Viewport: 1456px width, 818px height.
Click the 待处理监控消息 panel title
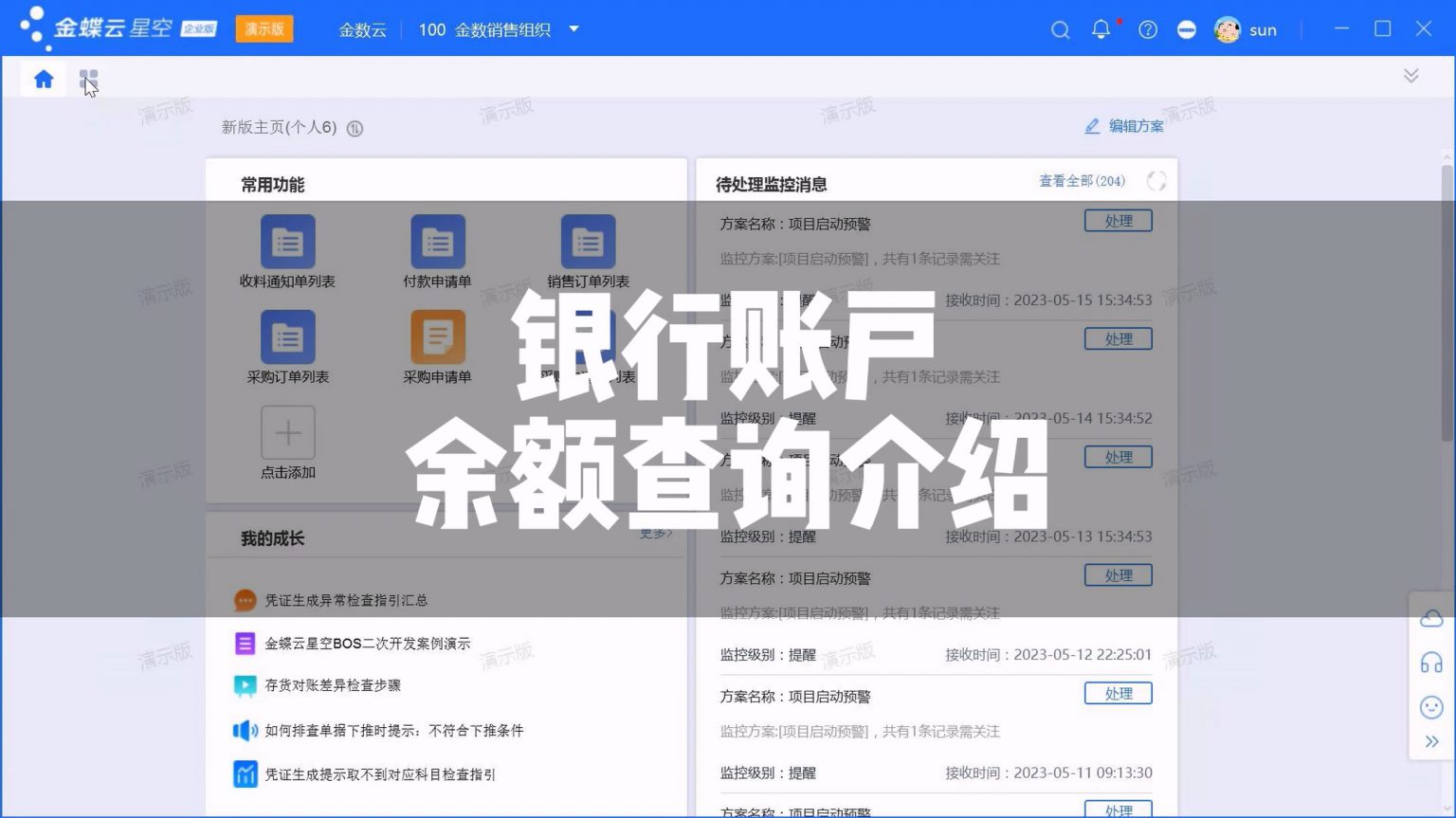(x=771, y=185)
